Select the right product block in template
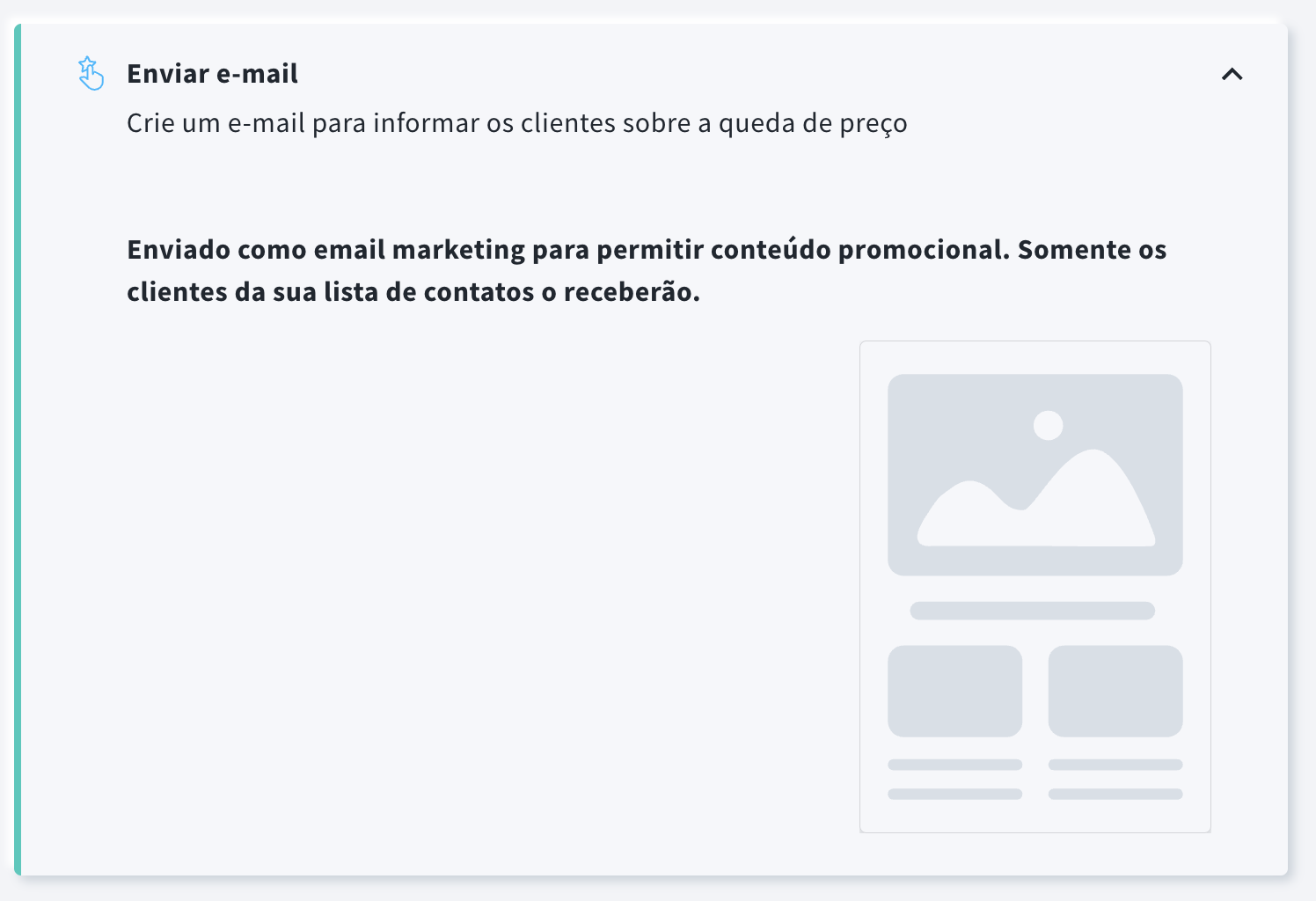Screen dimensions: 1316x901 [x=1115, y=692]
